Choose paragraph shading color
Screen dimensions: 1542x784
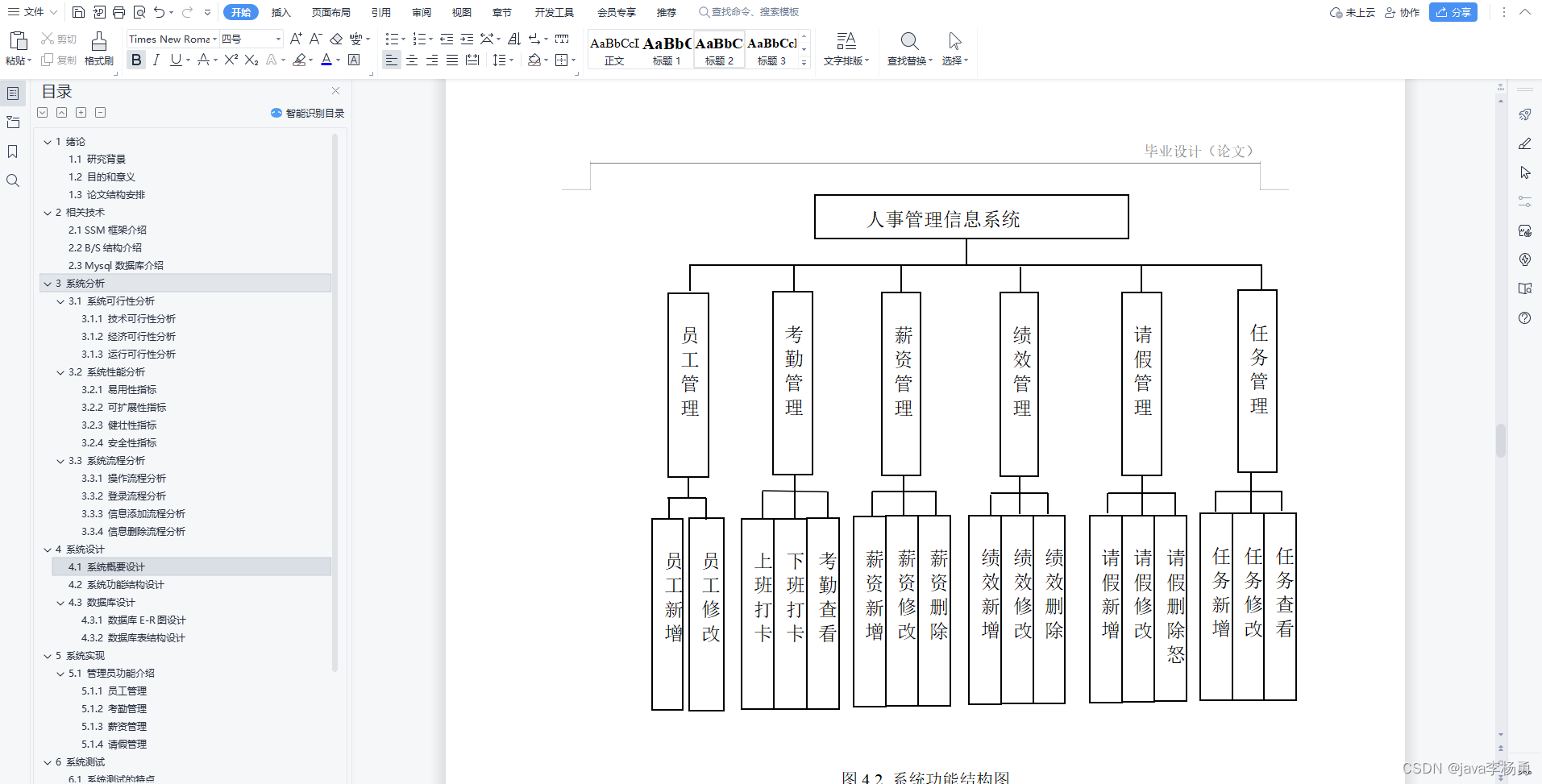click(x=534, y=60)
